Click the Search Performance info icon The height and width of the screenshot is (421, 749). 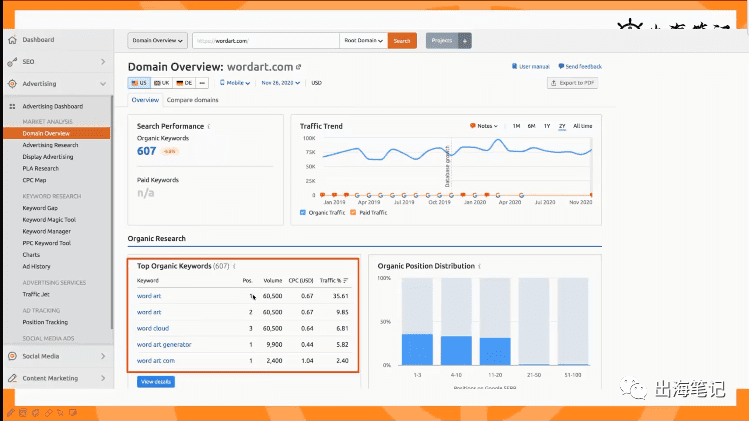pos(209,127)
